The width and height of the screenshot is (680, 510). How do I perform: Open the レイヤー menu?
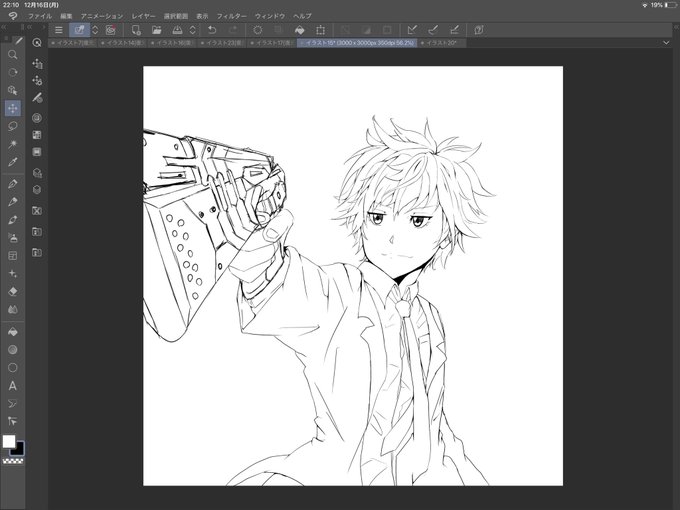144,16
